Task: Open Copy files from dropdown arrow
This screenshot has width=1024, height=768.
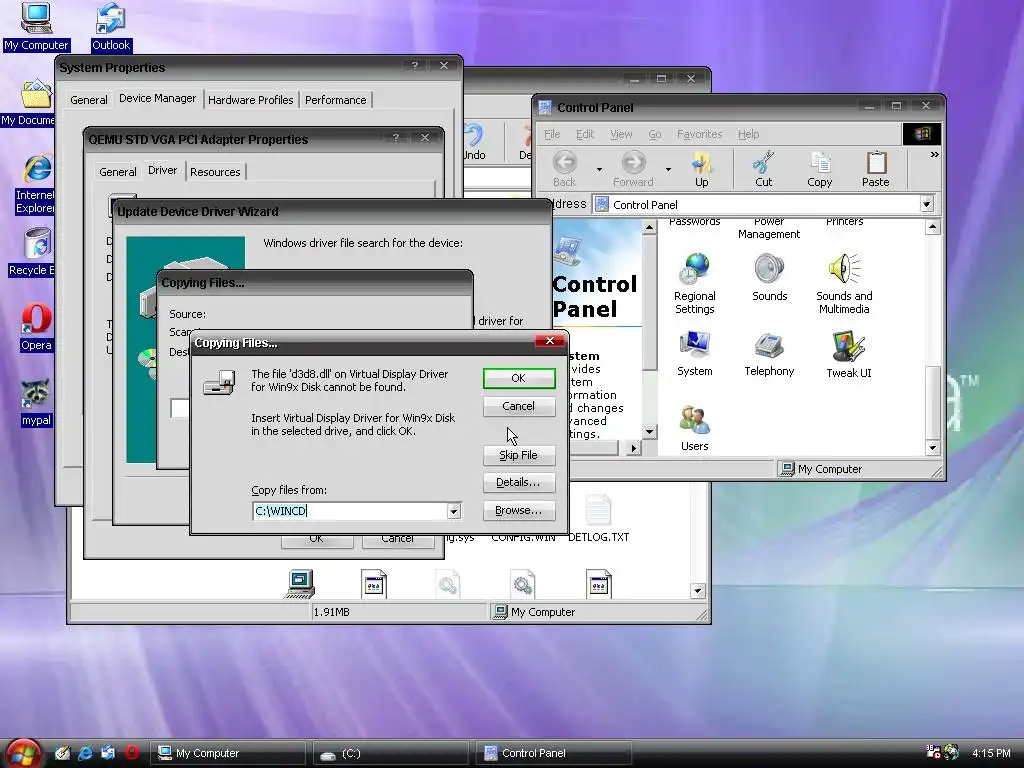Action: point(454,511)
